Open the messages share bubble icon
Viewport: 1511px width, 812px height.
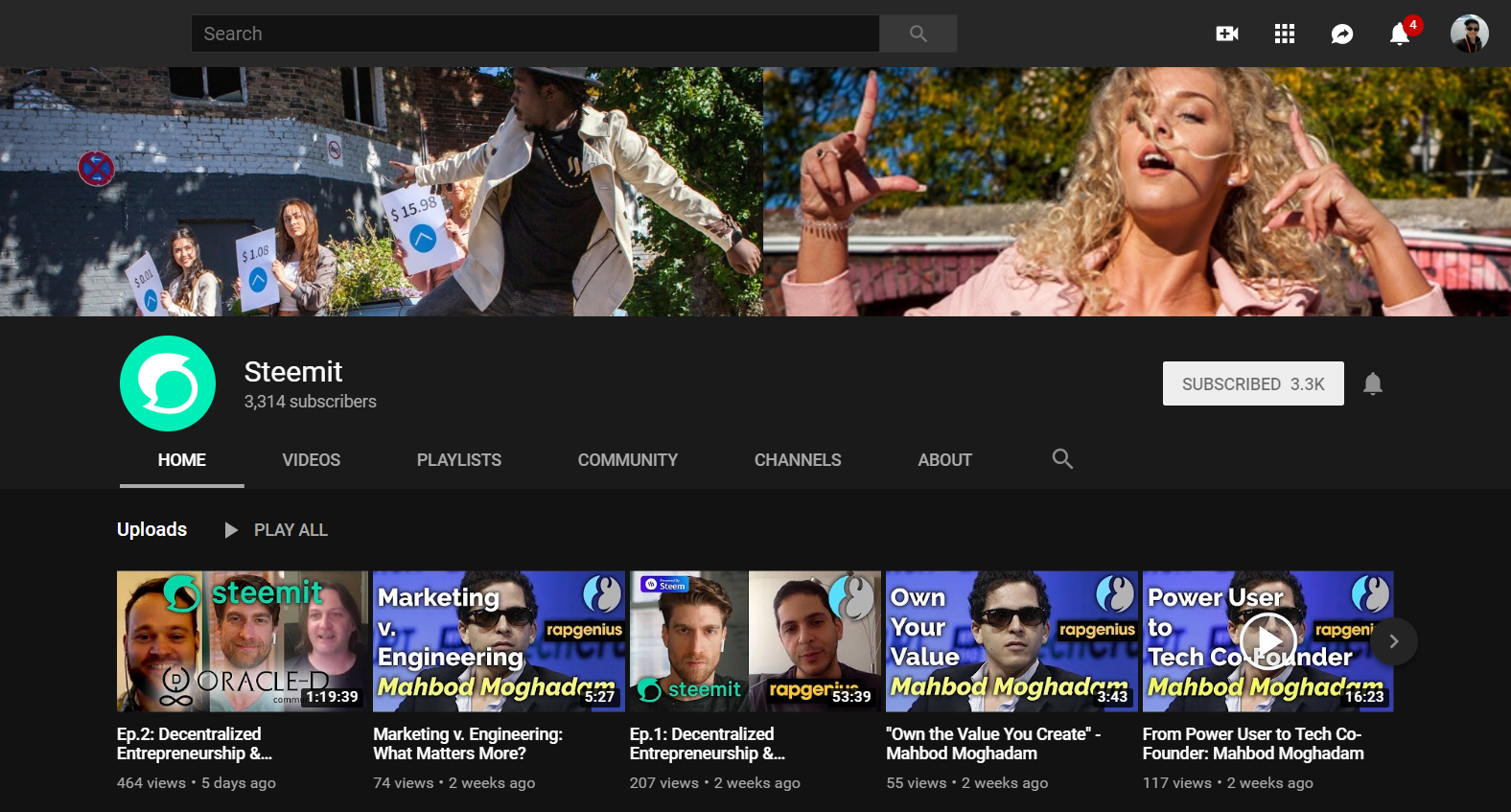(1342, 35)
